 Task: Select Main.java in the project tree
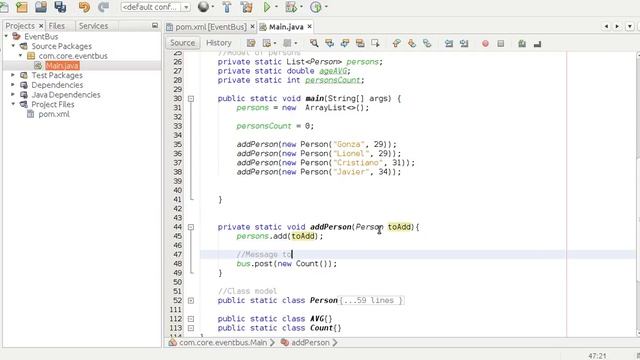pyautogui.click(x=62, y=65)
